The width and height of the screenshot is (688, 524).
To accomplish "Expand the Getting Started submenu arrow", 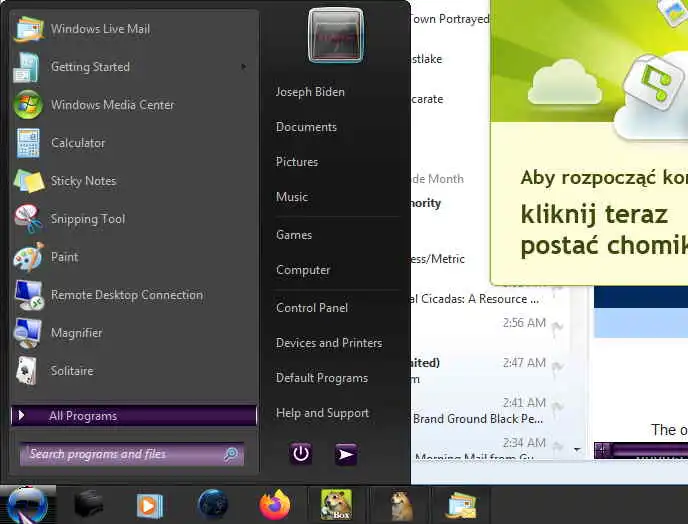I will click(x=243, y=67).
